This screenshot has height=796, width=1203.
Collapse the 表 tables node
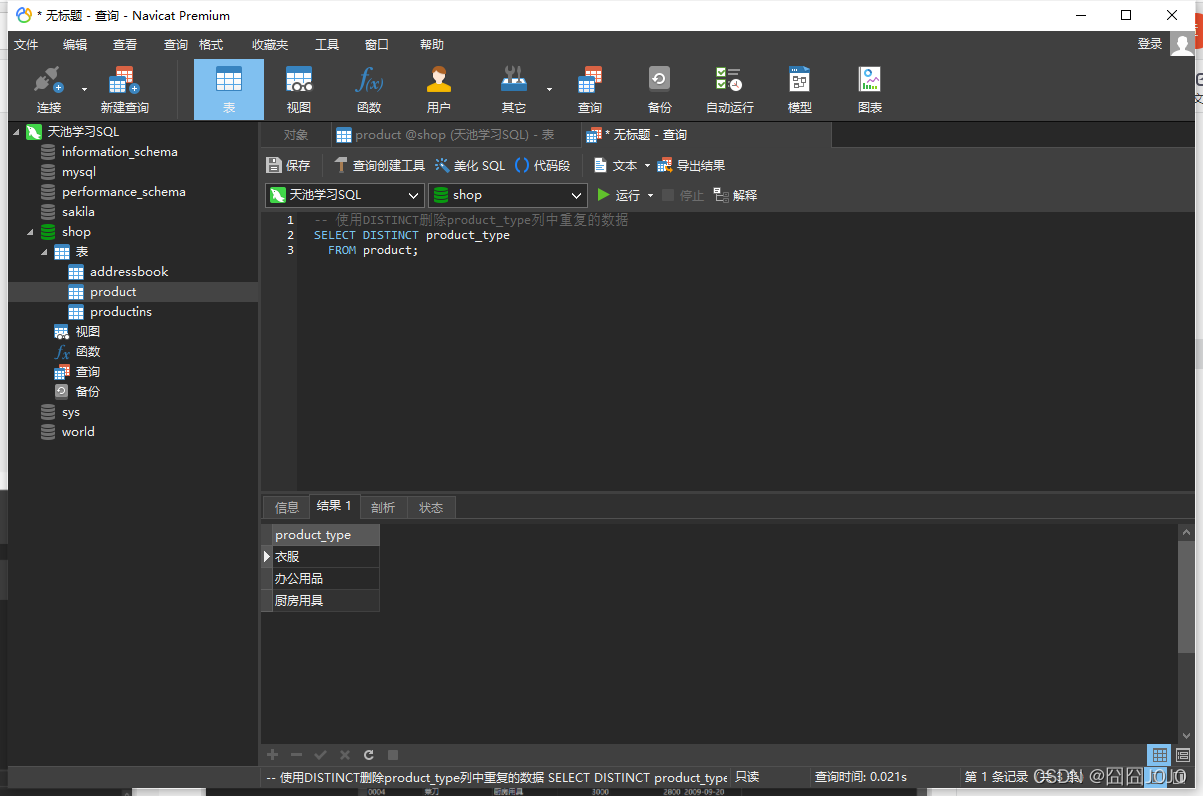pos(44,252)
